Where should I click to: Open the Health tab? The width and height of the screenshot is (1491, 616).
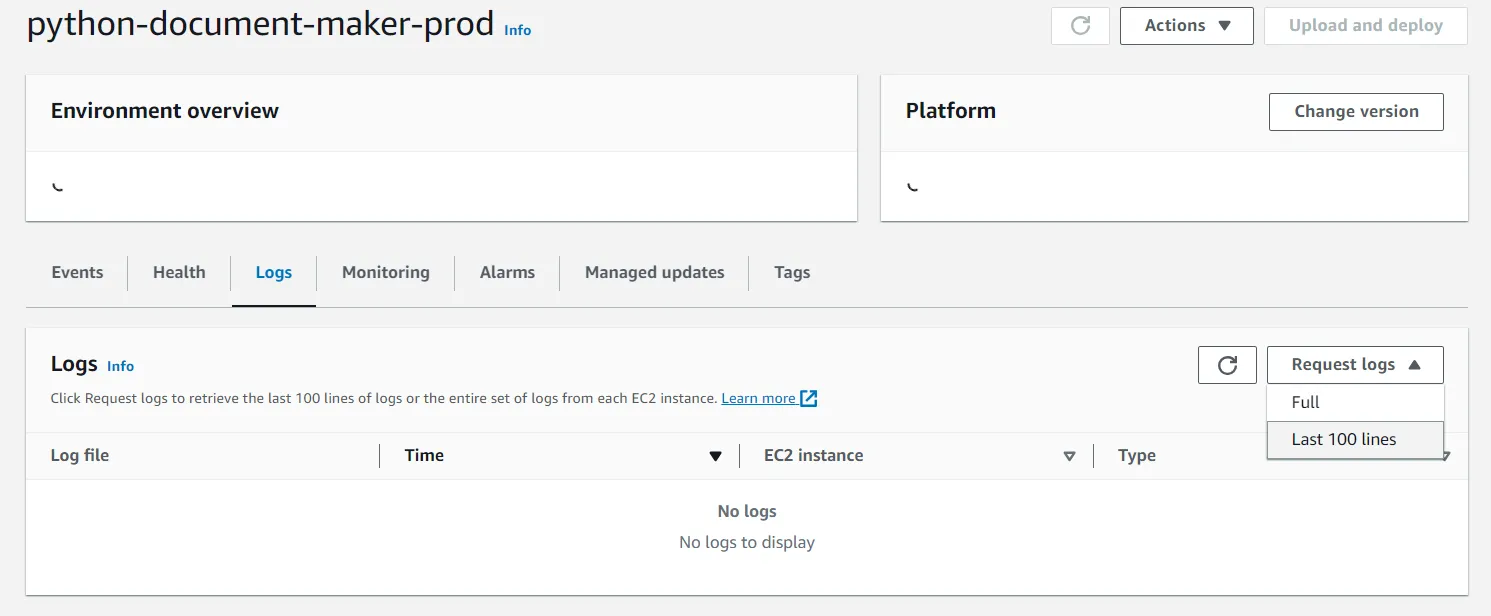pos(179,272)
